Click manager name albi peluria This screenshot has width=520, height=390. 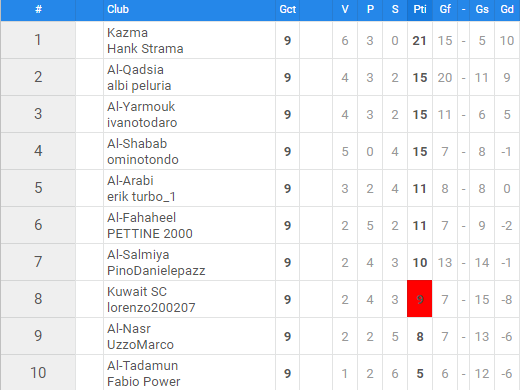click(139, 86)
